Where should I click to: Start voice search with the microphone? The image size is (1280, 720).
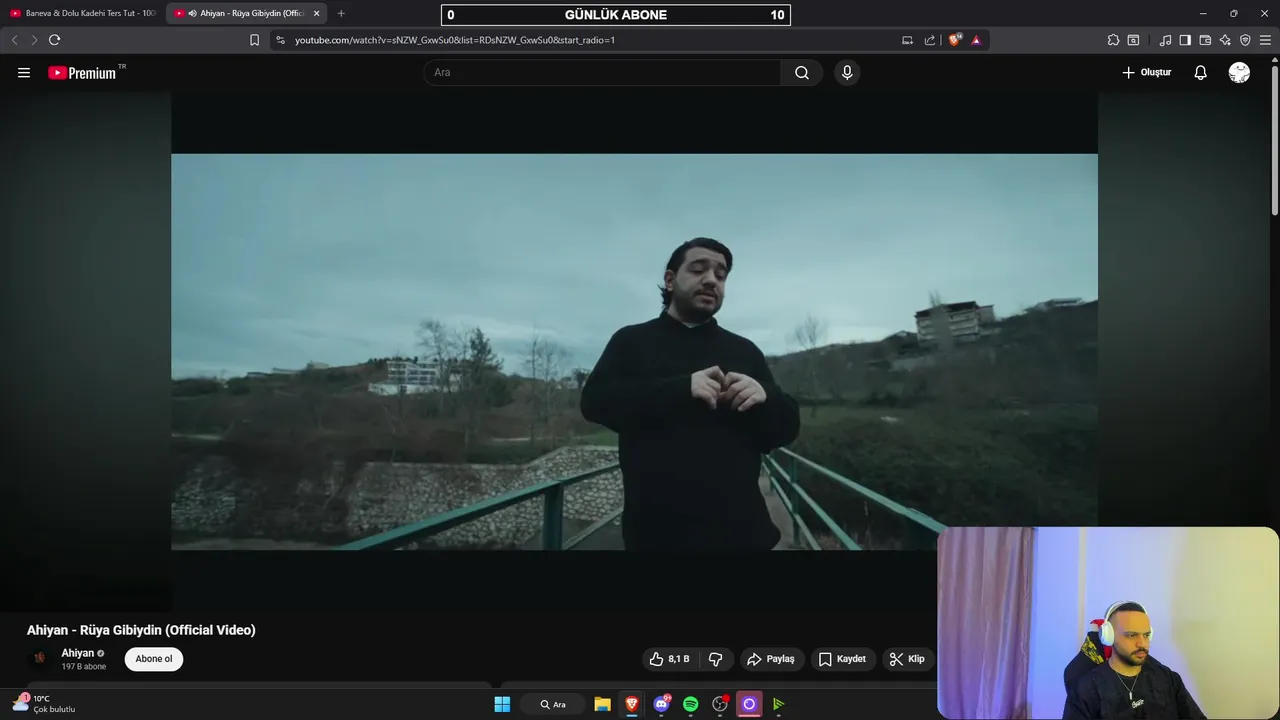[x=847, y=73]
